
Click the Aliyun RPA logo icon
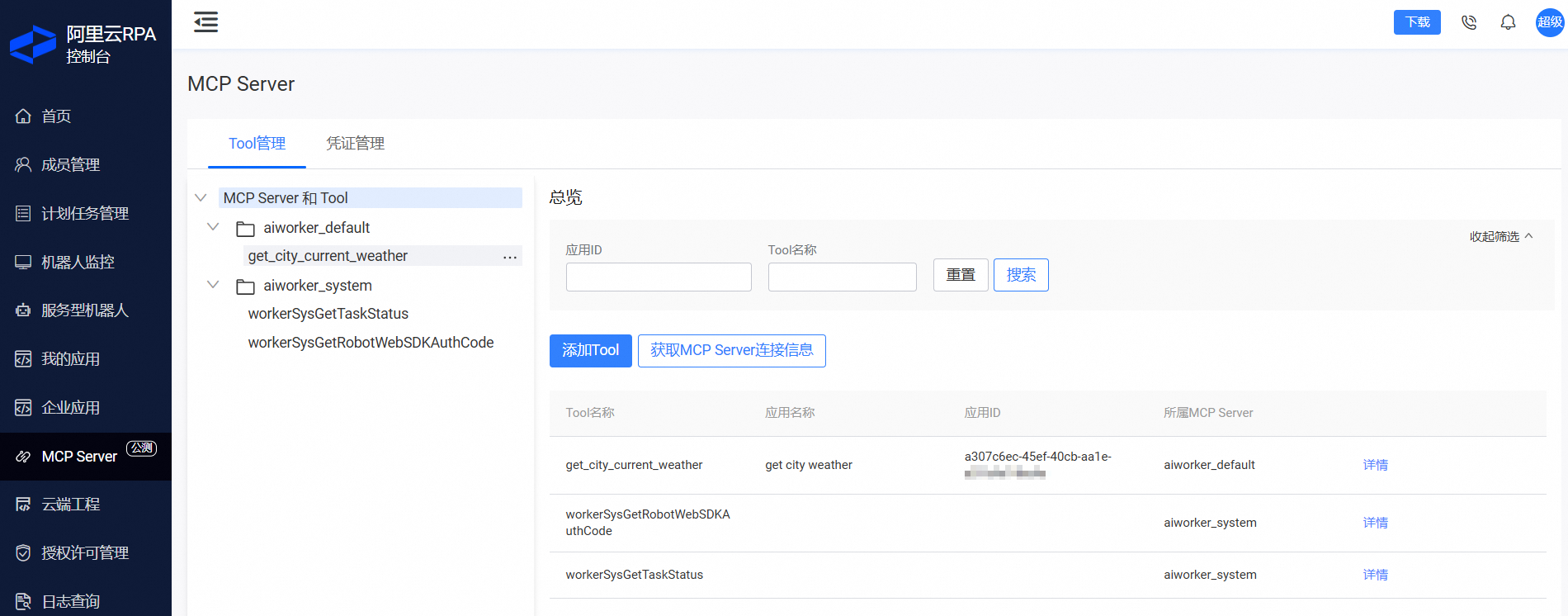pyautogui.click(x=33, y=45)
